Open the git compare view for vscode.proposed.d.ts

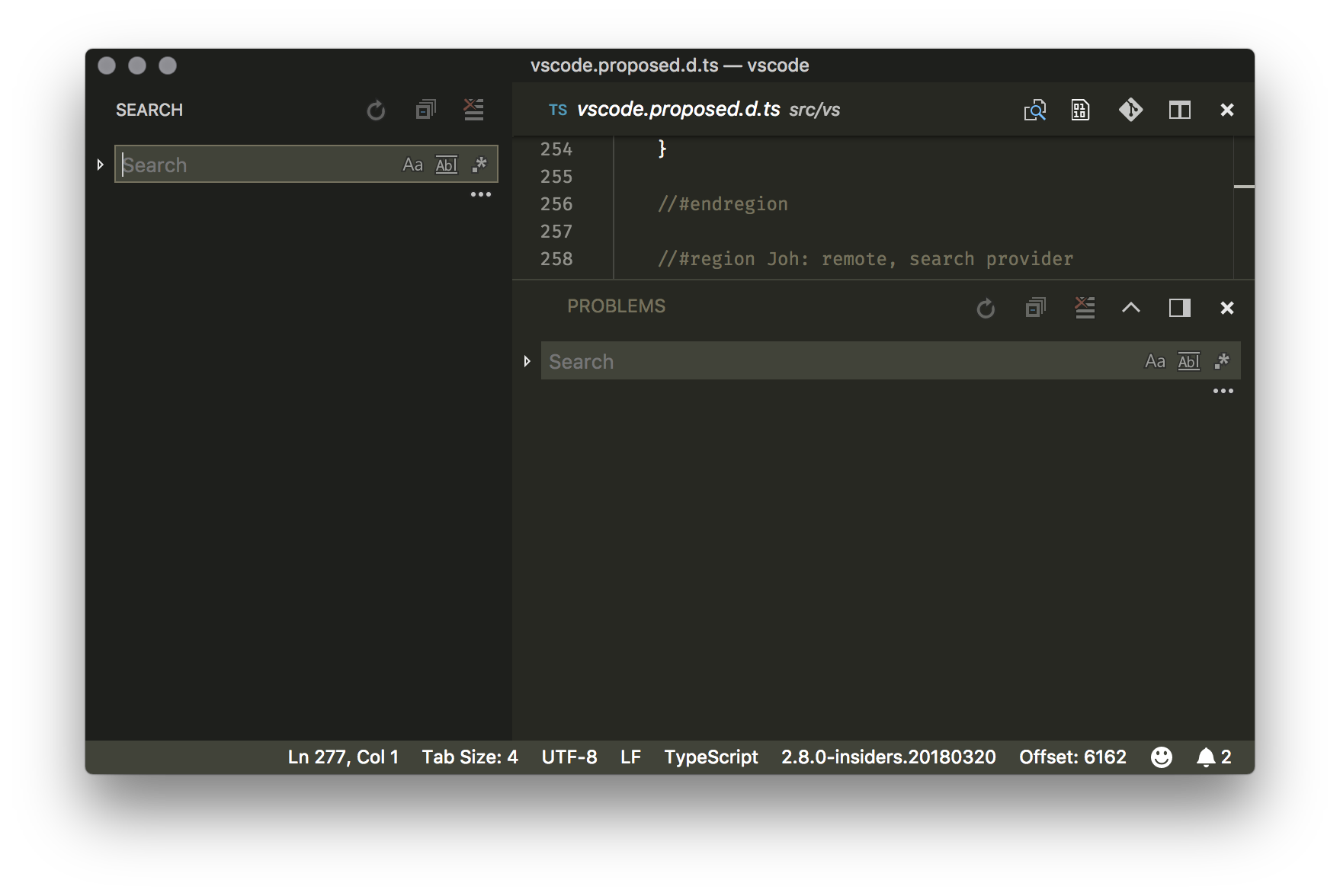click(1131, 110)
